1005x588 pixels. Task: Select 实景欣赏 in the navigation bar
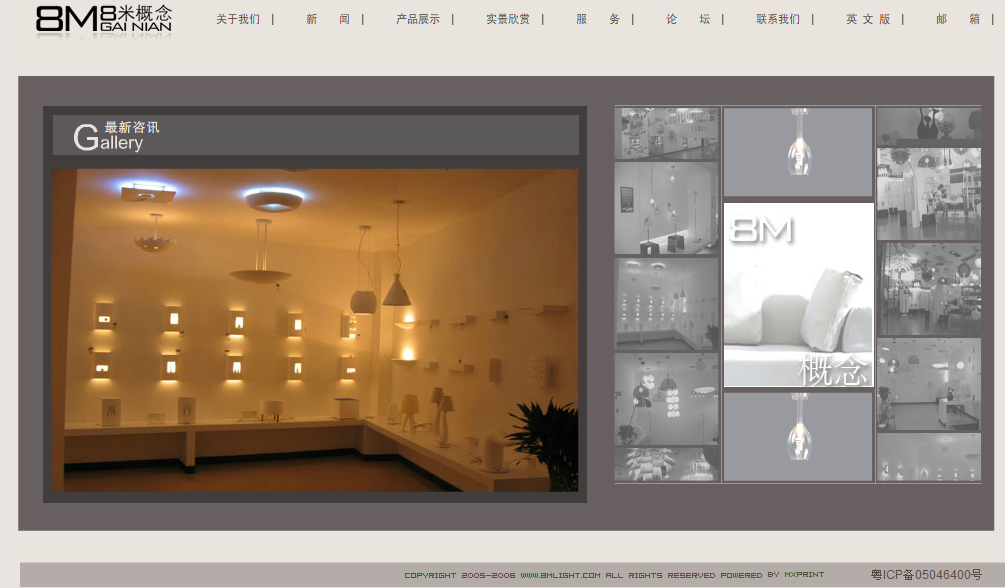click(x=508, y=19)
